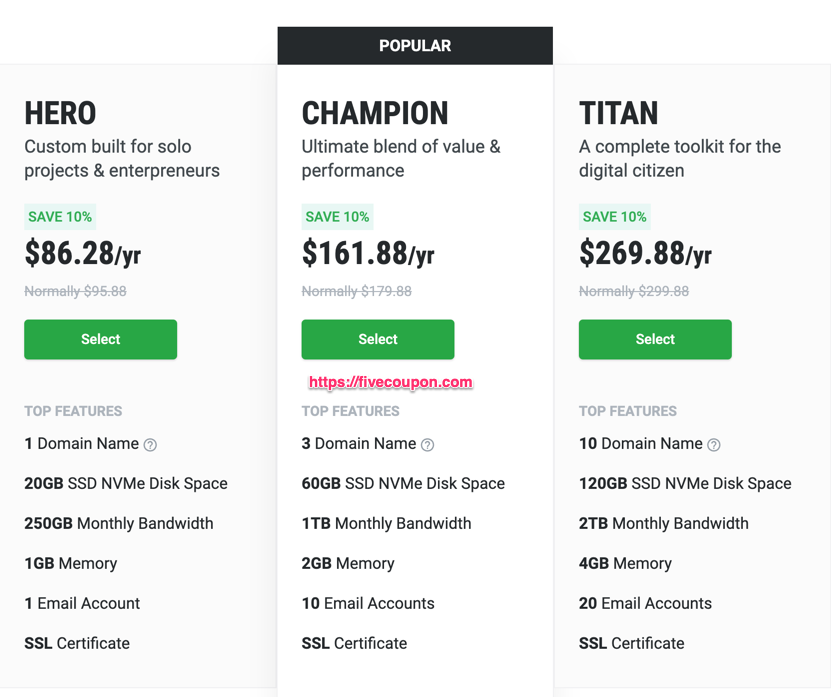Image resolution: width=831 pixels, height=697 pixels.
Task: Click the CHAMPION plan title
Action: pos(375,113)
